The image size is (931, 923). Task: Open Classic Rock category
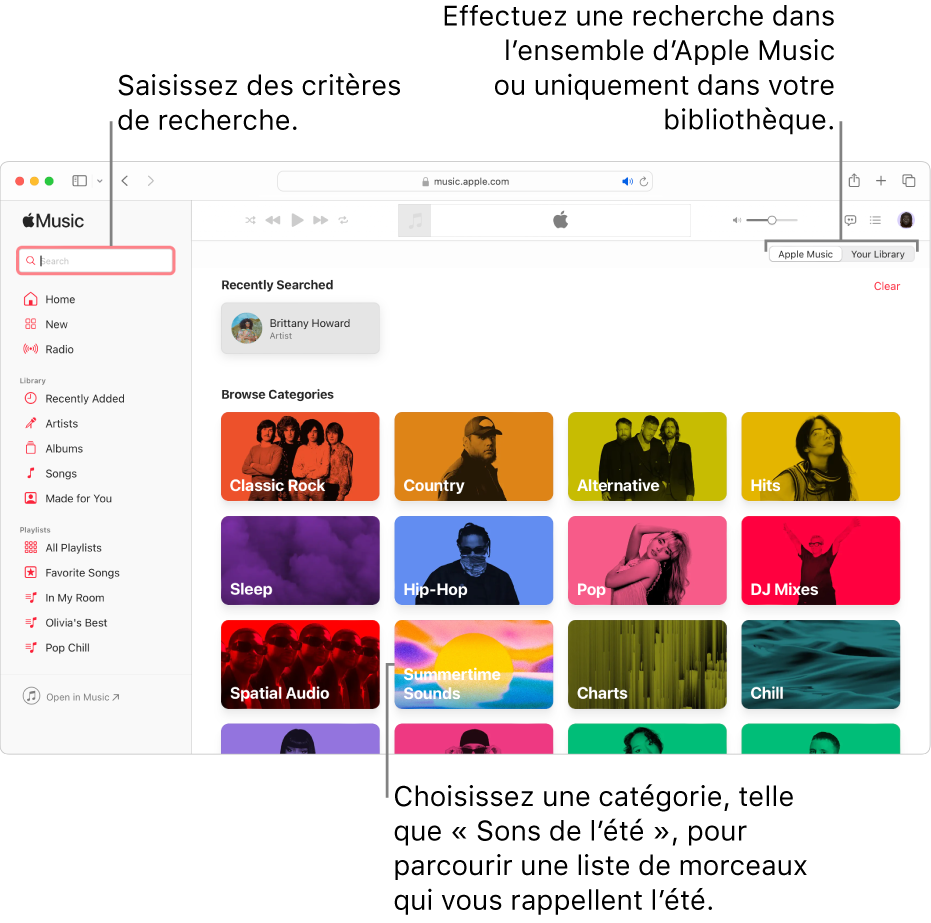(x=300, y=456)
